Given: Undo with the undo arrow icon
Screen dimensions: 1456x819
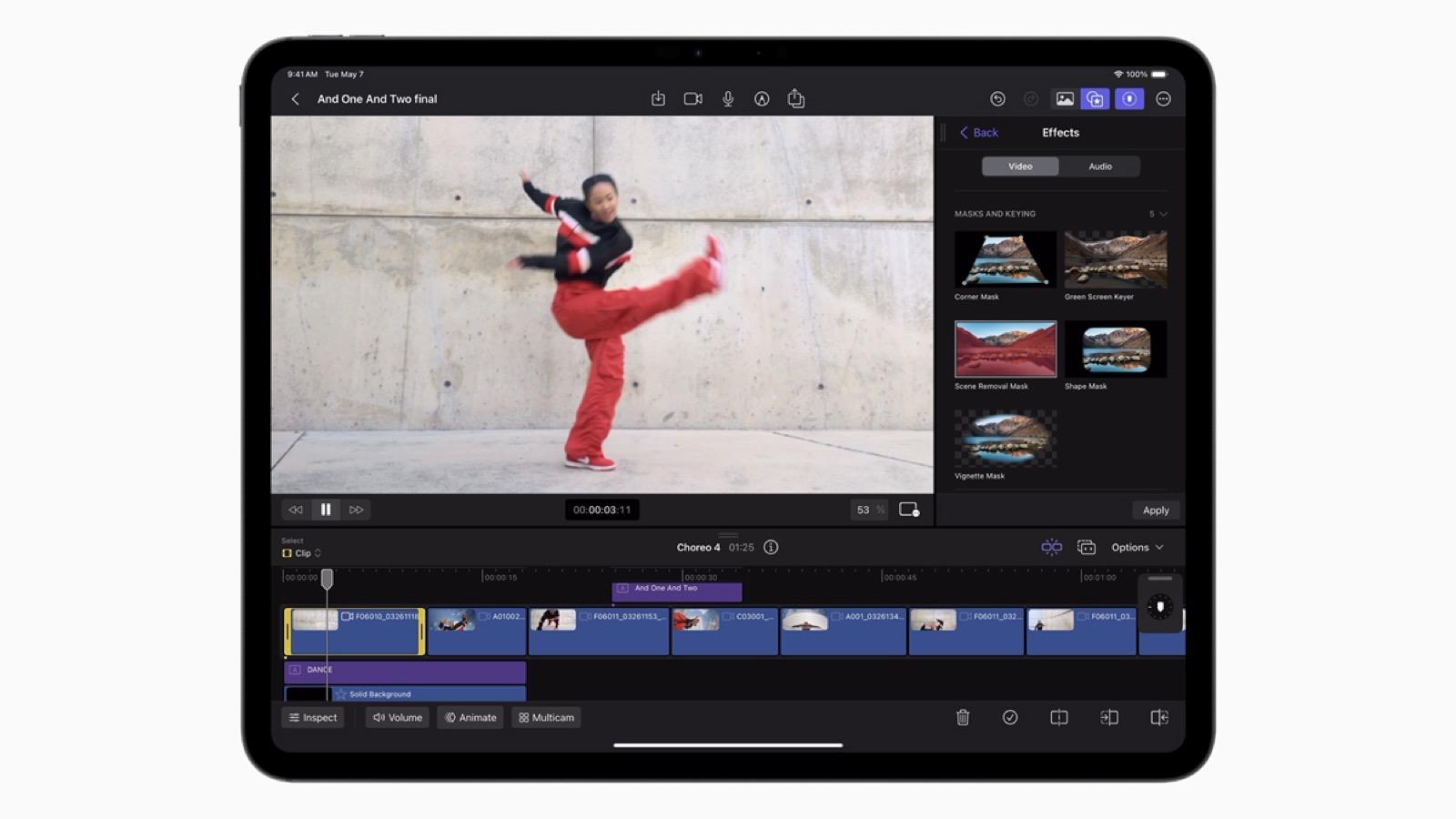Looking at the screenshot, I should 997,99.
